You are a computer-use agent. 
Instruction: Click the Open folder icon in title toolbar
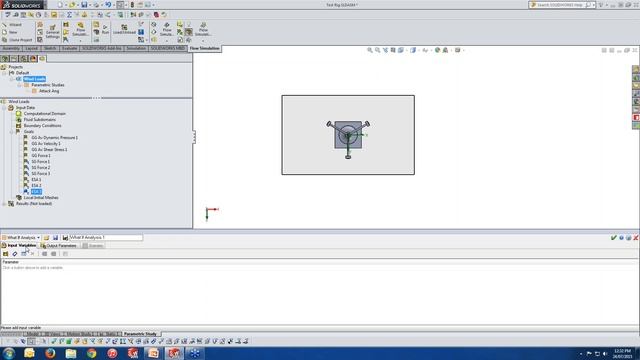tap(72, 5)
